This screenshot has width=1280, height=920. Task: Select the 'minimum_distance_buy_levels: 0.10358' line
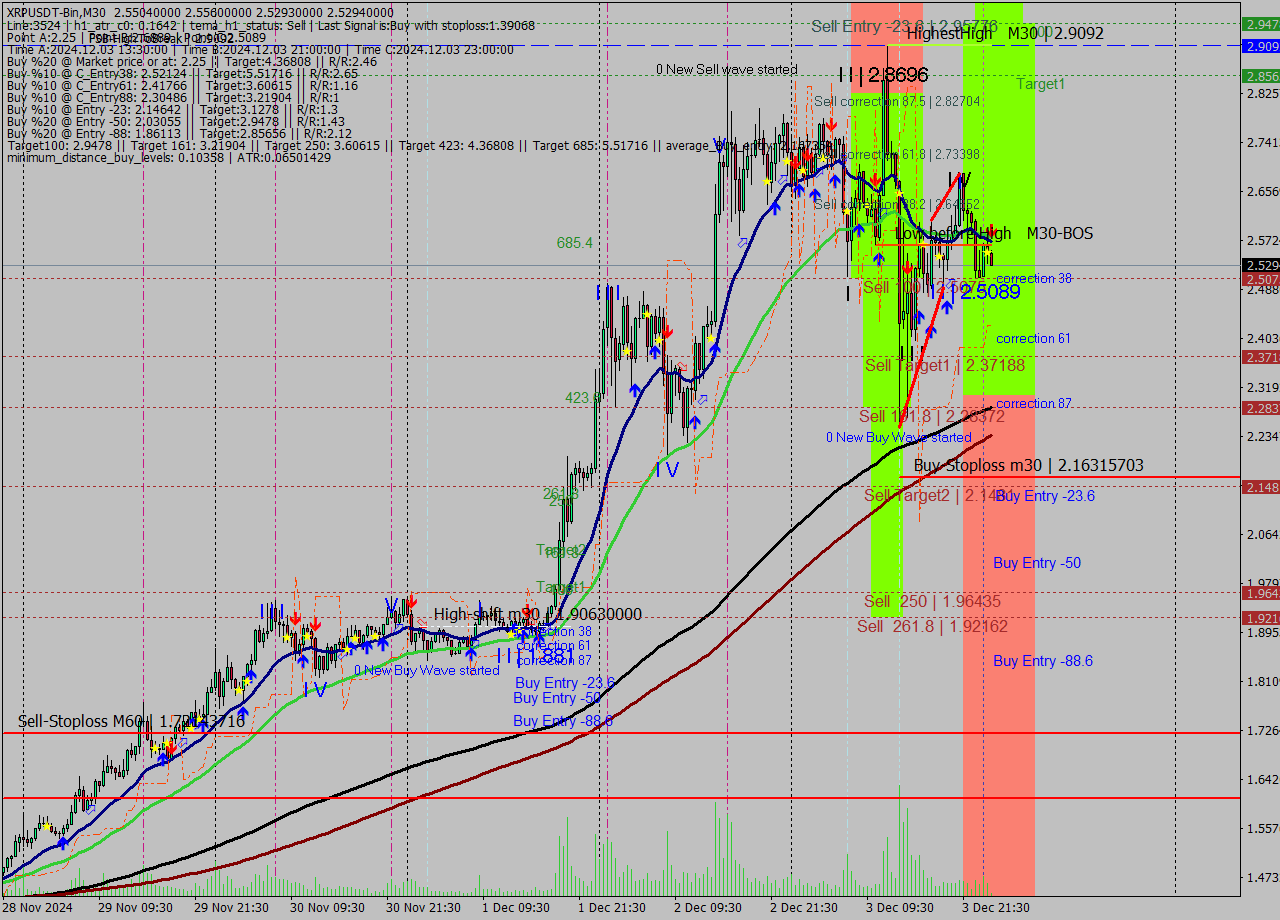(x=168, y=158)
